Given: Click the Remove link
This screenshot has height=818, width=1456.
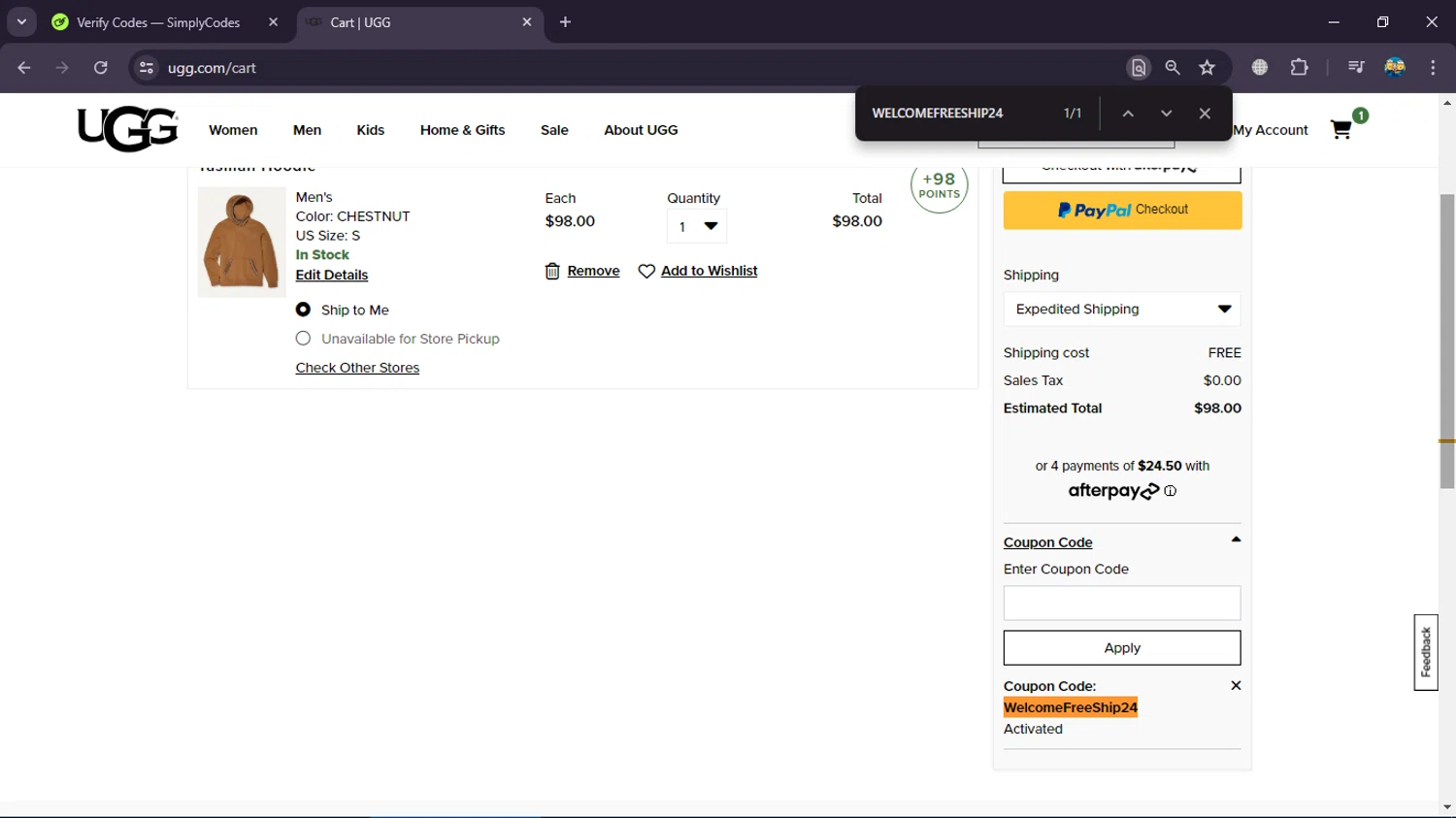Looking at the screenshot, I should click(593, 272).
